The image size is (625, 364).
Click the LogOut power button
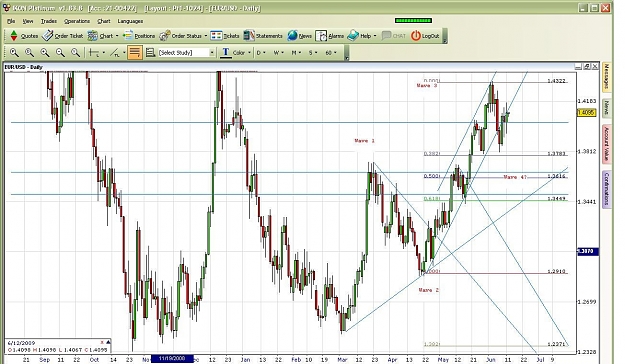[x=425, y=36]
